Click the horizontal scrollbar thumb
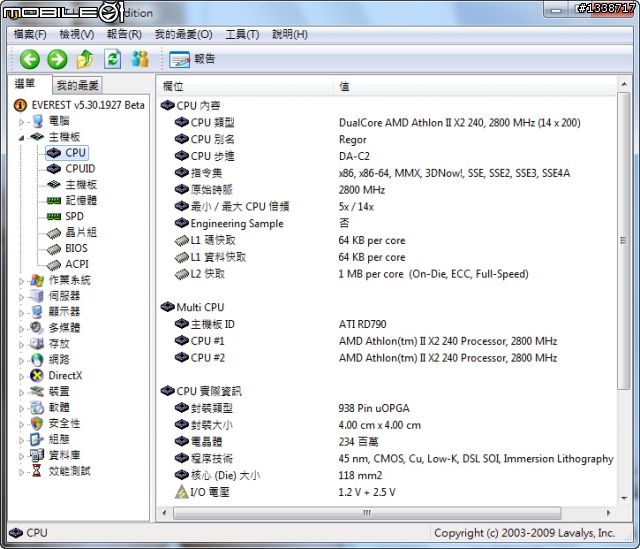The width and height of the screenshot is (640, 549). tap(367, 513)
